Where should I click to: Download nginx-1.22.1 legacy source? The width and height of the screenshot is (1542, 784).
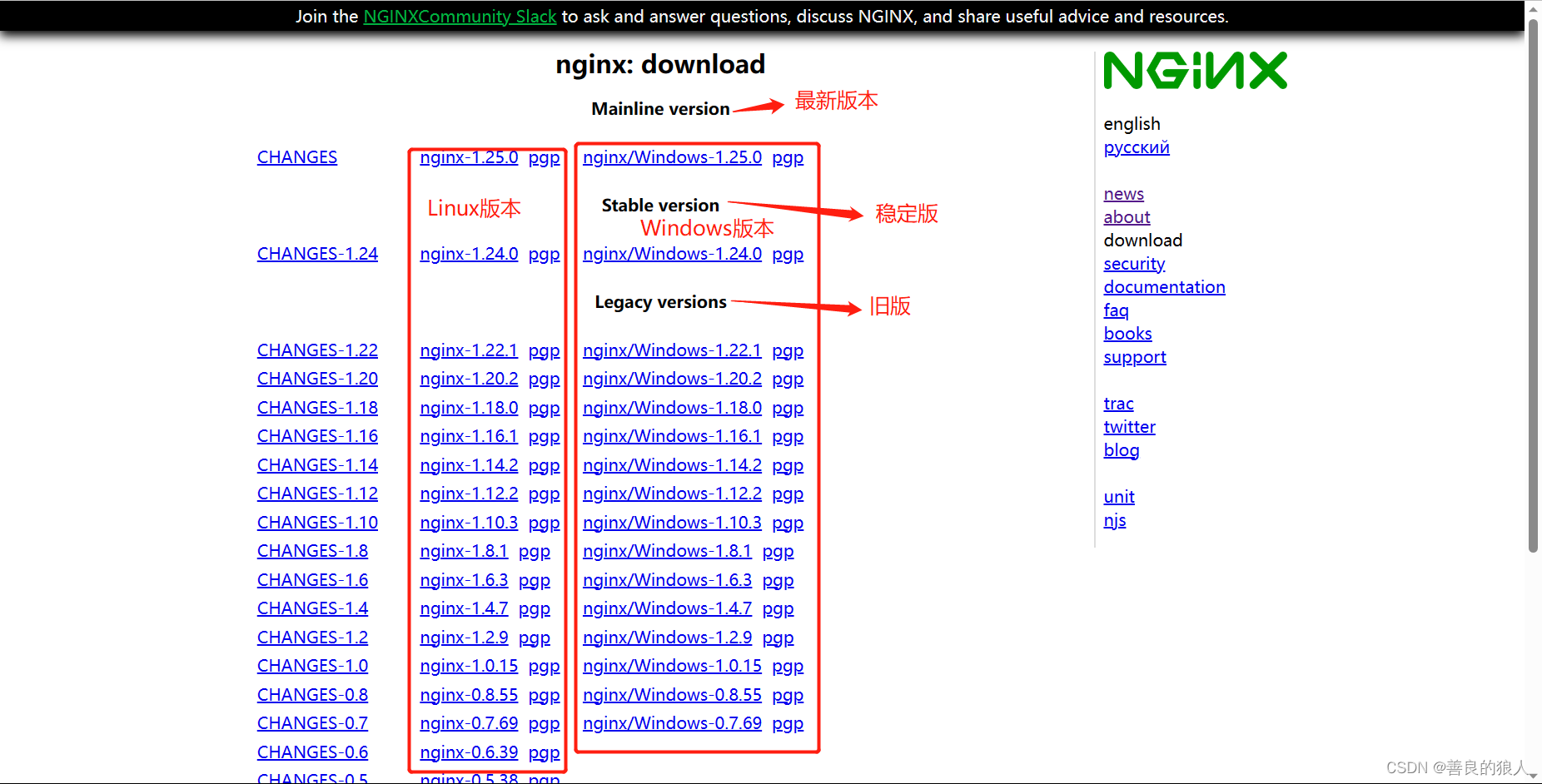click(469, 350)
